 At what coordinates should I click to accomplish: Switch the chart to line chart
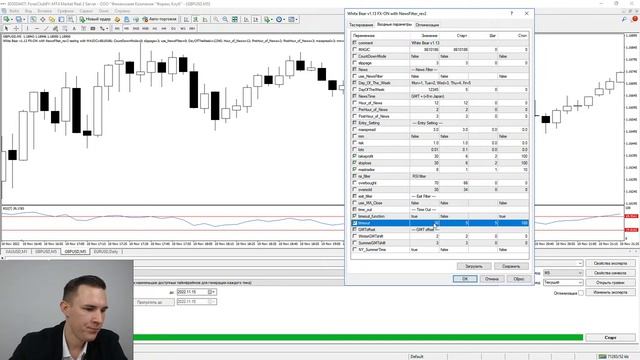coord(205,19)
